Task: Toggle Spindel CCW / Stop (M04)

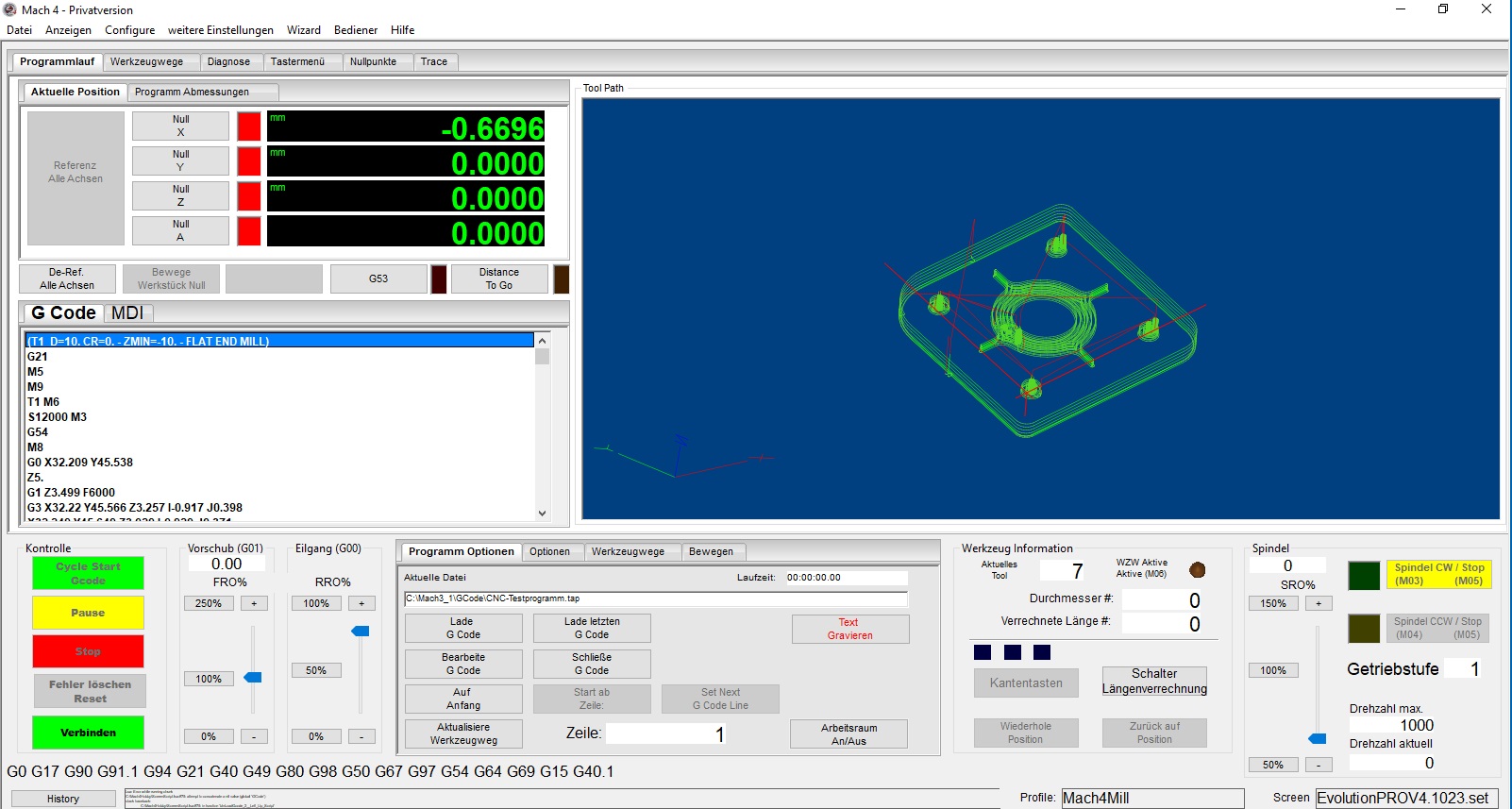Action: tap(1438, 628)
